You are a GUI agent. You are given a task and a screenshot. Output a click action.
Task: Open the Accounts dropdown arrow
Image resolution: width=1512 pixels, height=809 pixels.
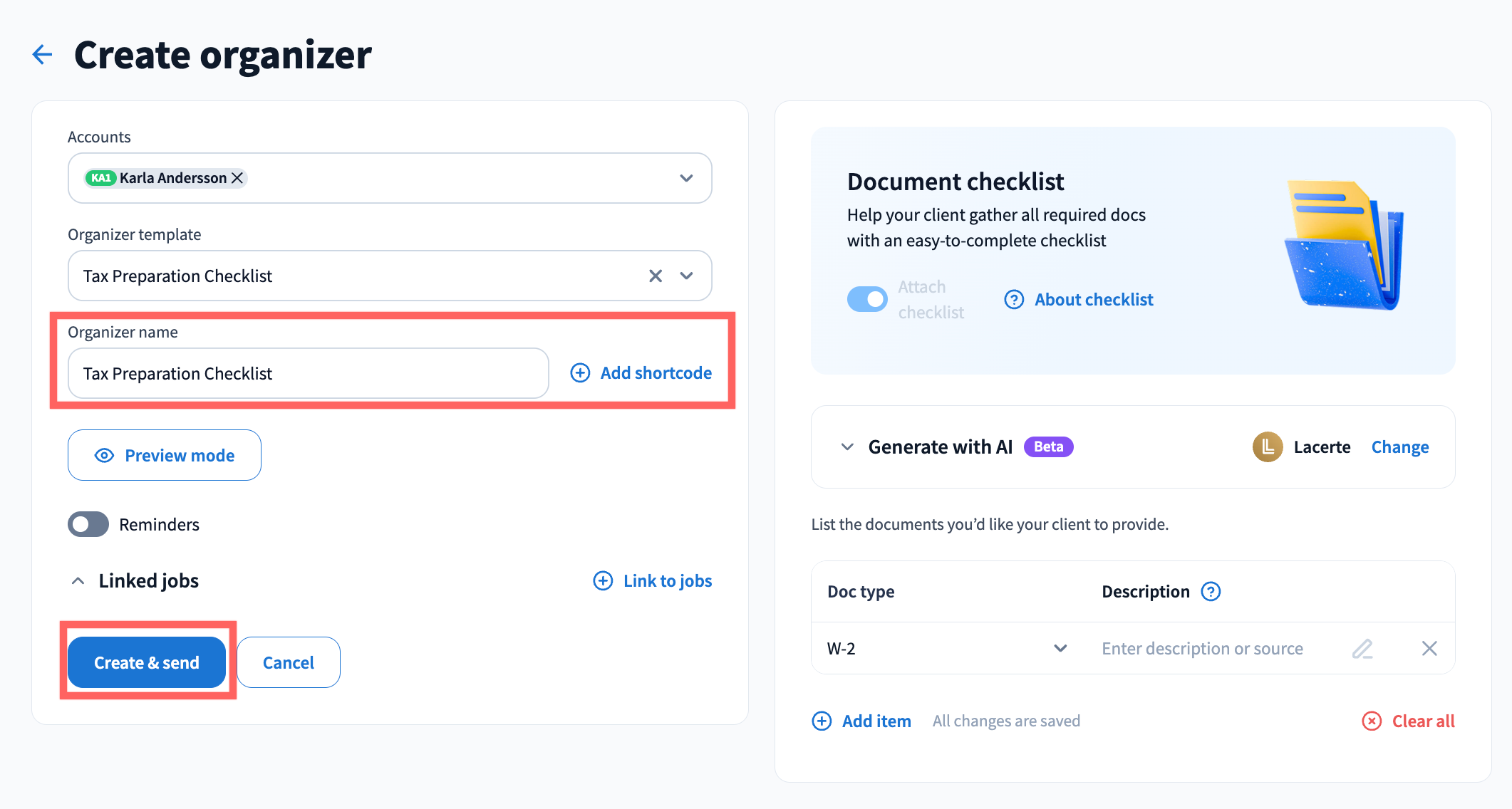coord(686,178)
